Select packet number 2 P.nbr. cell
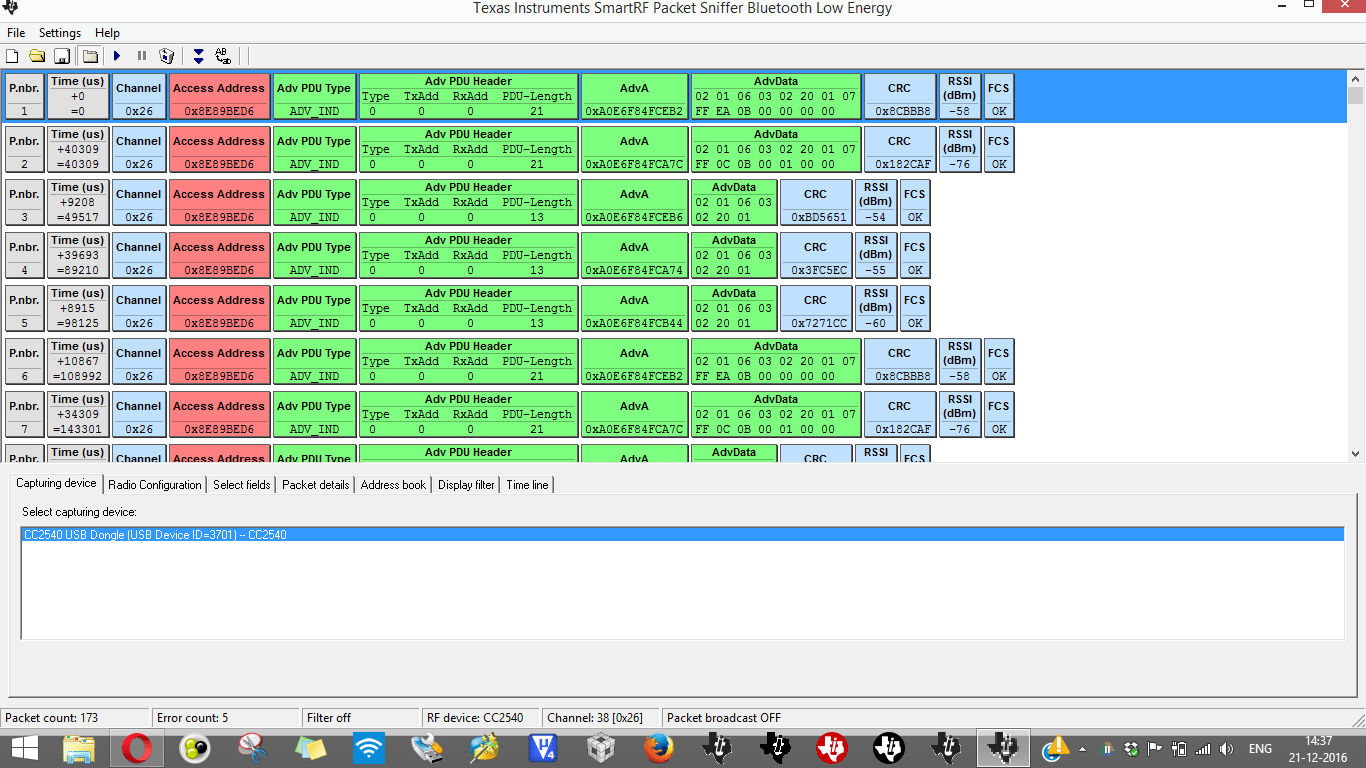This screenshot has width=1366, height=768. pyautogui.click(x=25, y=149)
